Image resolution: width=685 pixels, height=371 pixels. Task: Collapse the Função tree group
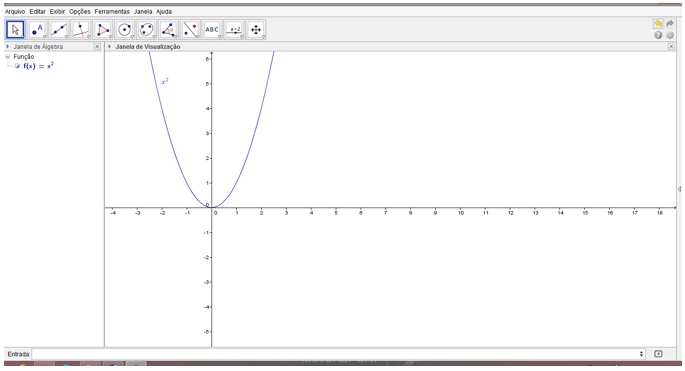coord(7,57)
